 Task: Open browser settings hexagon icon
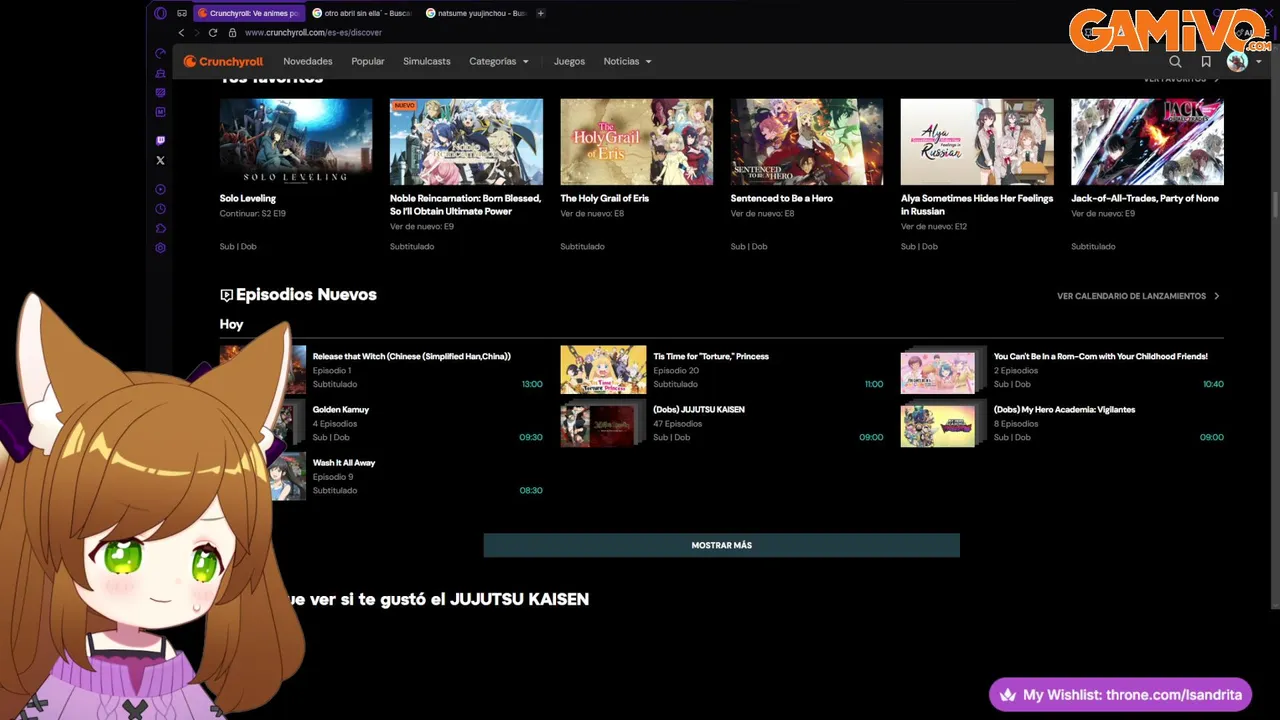[160, 248]
